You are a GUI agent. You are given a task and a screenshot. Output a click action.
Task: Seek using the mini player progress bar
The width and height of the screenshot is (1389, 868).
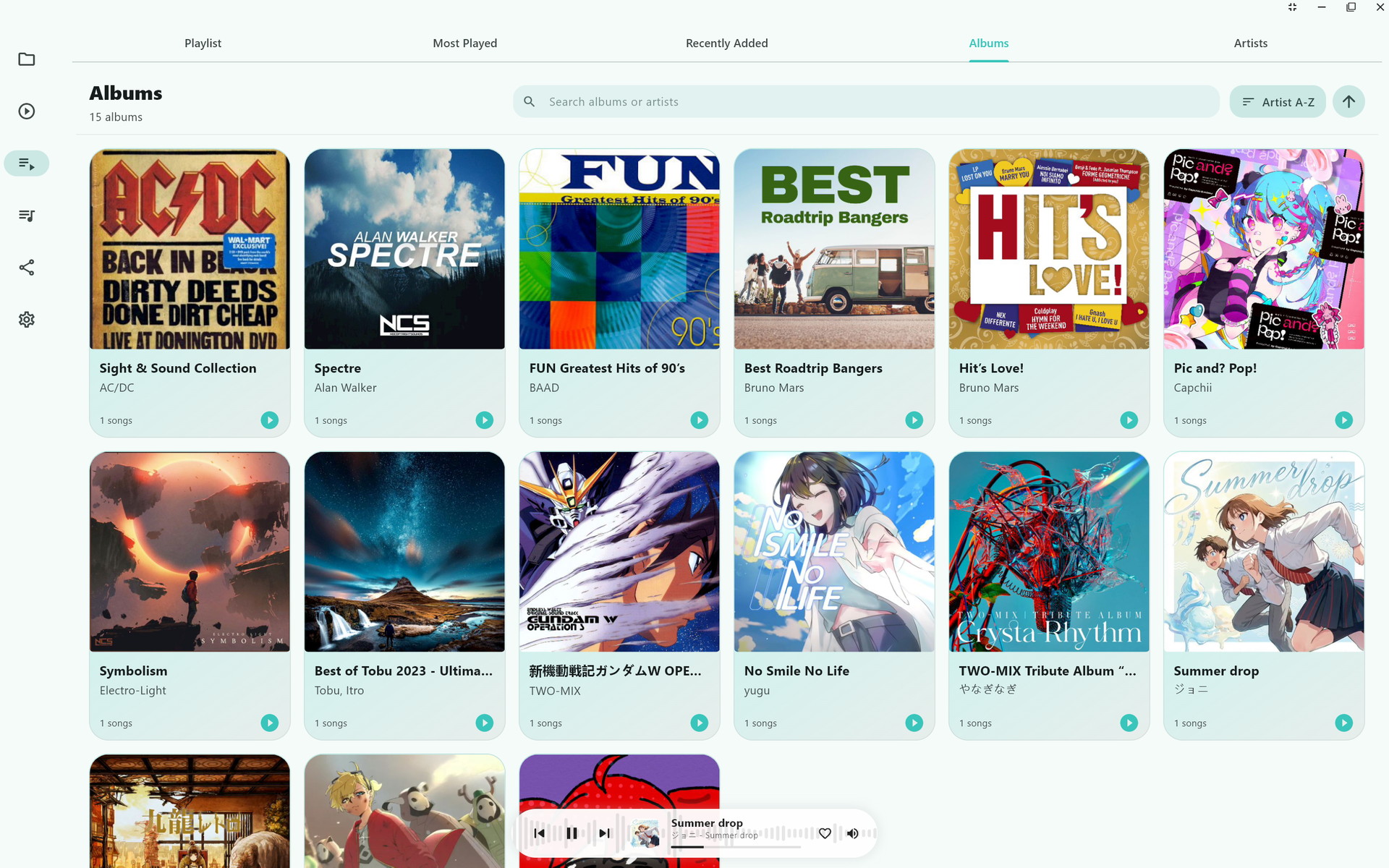[x=736, y=846]
